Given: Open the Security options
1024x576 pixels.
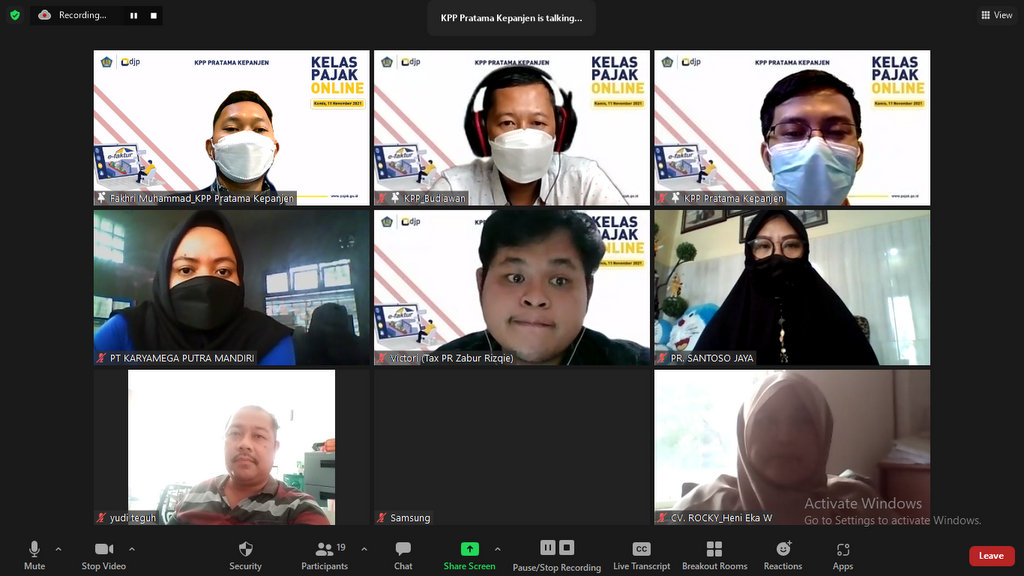Looking at the screenshot, I should click(245, 555).
